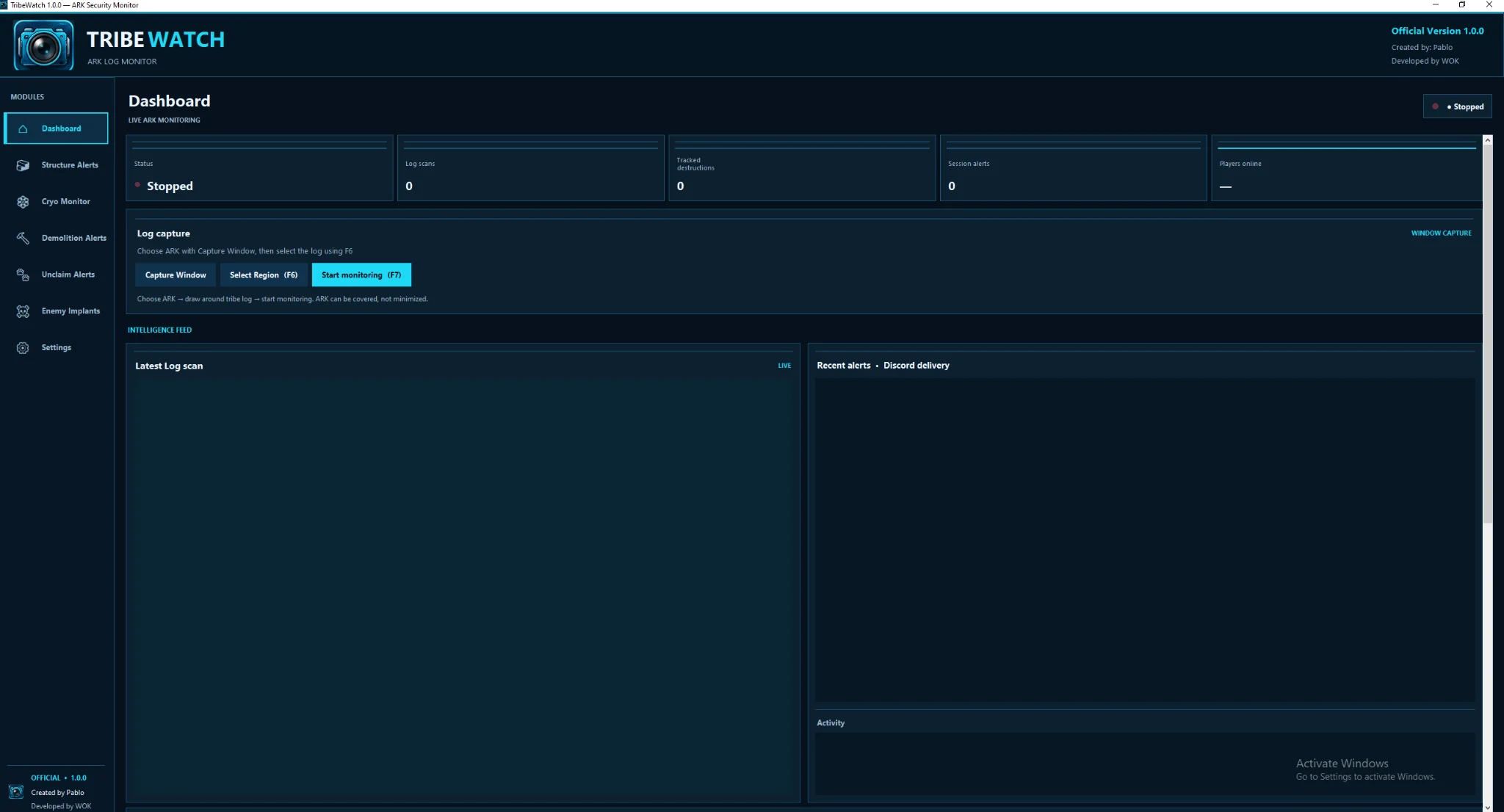
Task: Click Official Version 1.0.0 text
Action: click(1437, 31)
